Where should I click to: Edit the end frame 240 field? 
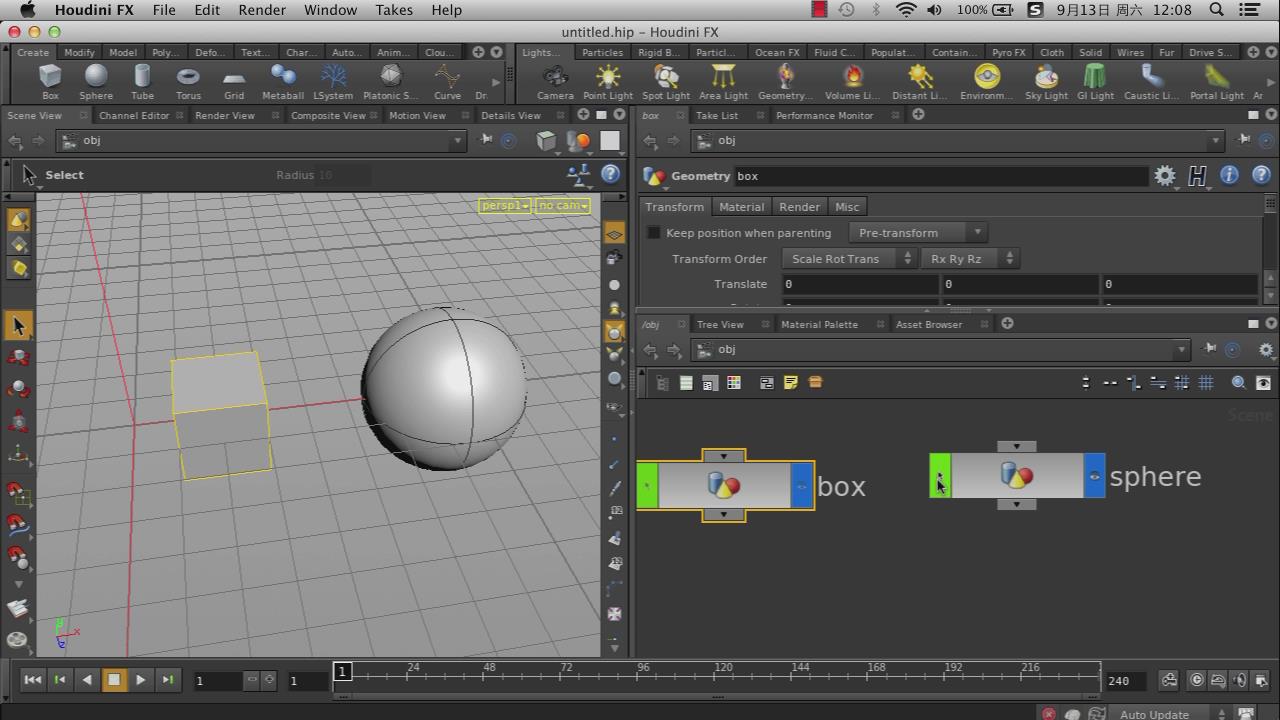tap(1126, 681)
